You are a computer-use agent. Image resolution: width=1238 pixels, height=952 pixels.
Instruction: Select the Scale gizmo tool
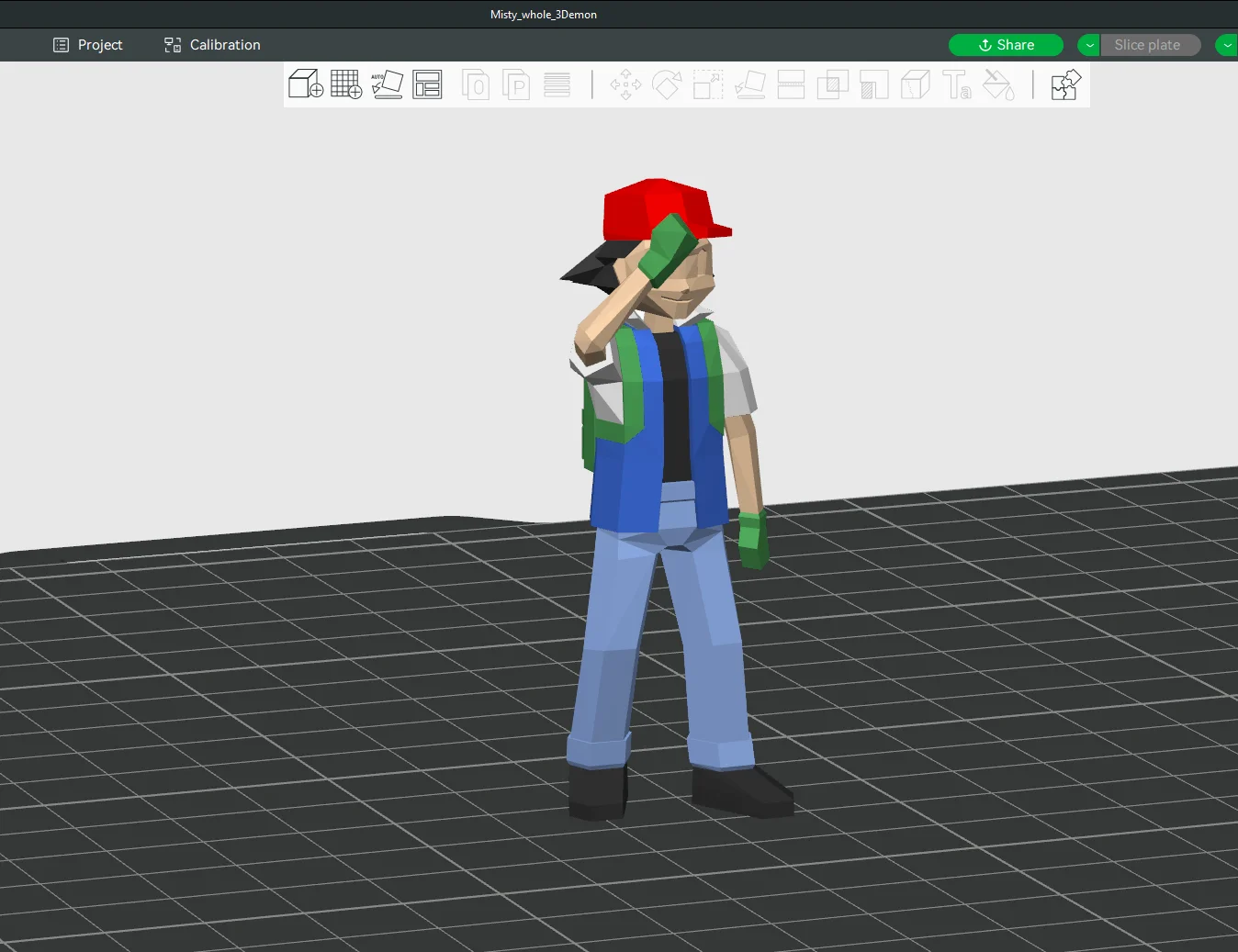click(x=708, y=84)
